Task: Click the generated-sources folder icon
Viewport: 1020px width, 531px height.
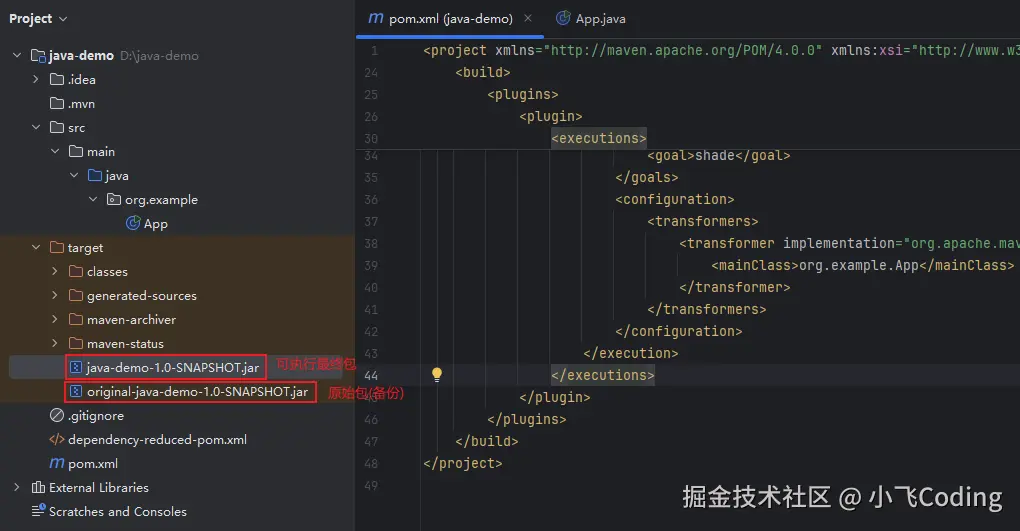Action: point(76,295)
